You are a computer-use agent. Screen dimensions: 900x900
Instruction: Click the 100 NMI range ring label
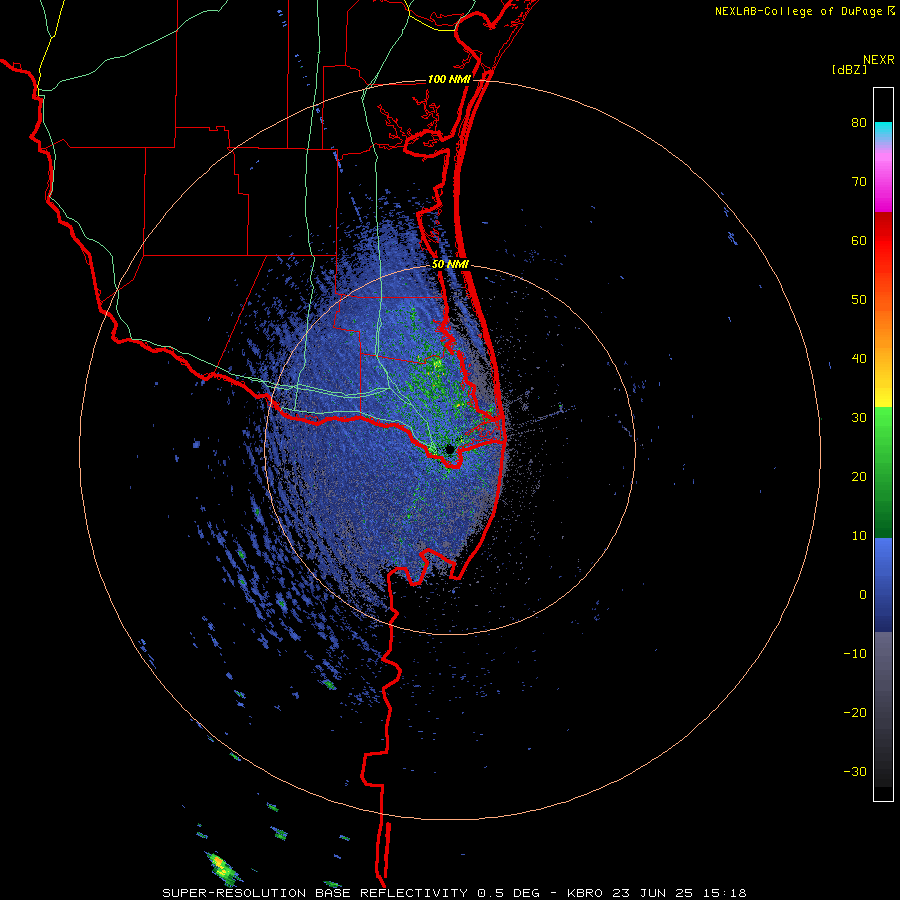coord(449,79)
